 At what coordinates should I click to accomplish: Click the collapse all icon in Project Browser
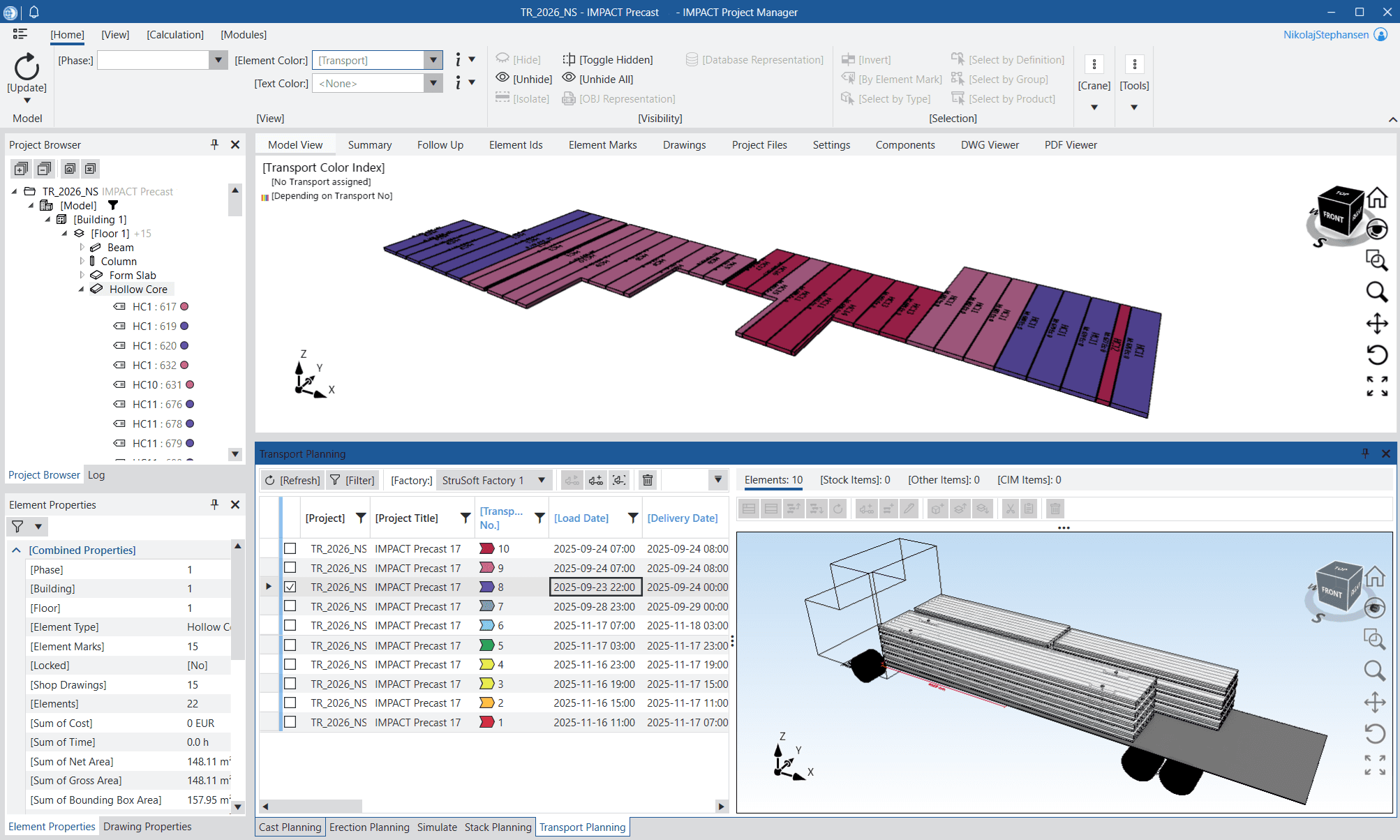(44, 169)
